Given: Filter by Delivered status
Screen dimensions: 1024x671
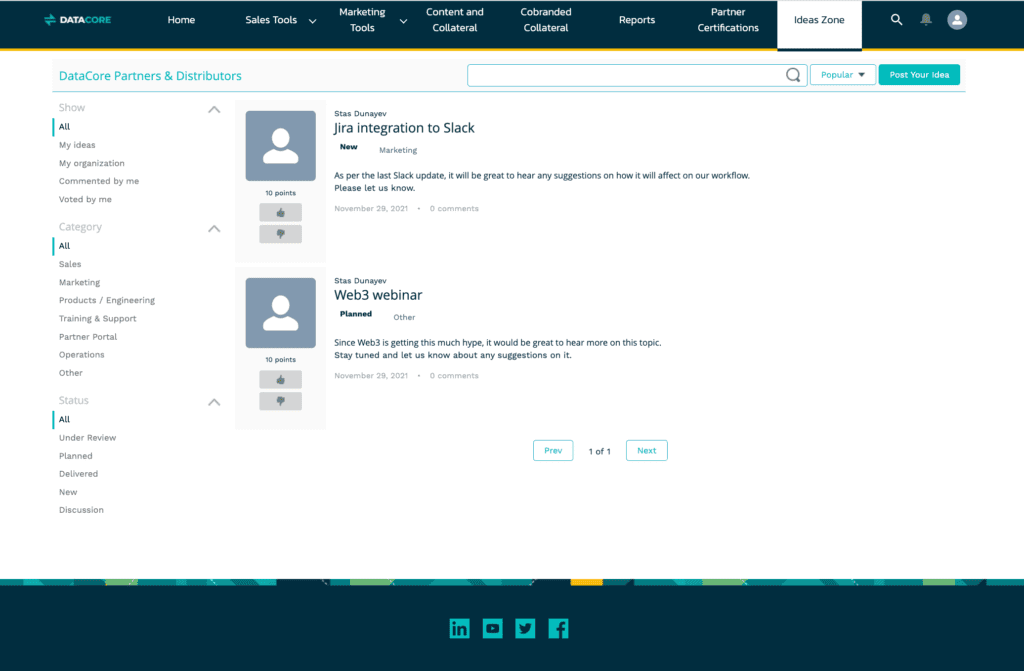Looking at the screenshot, I should [78, 474].
